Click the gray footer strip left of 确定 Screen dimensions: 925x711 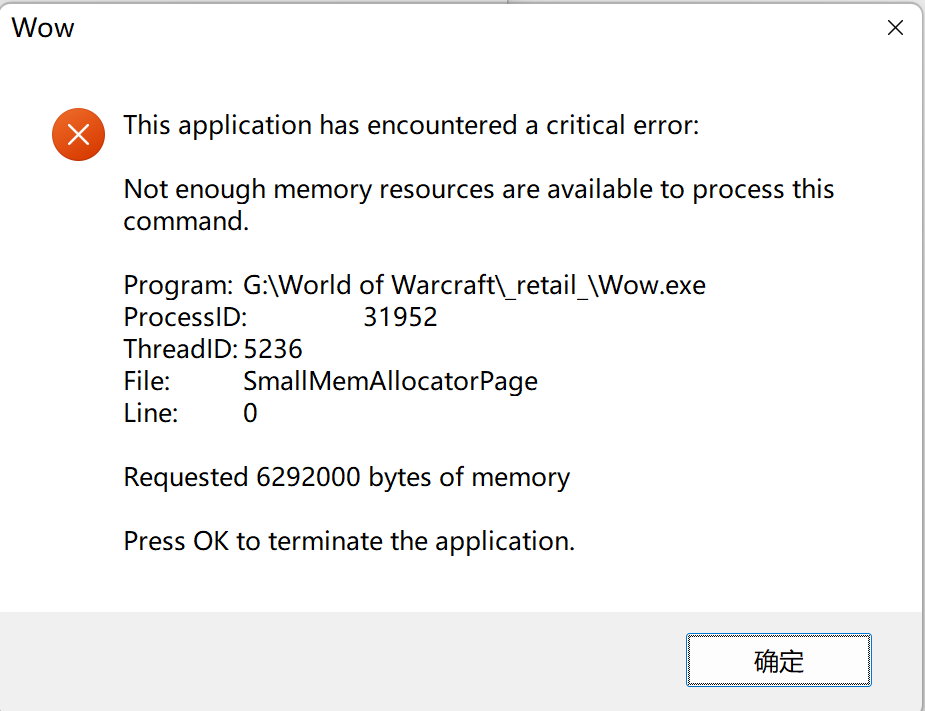[x=340, y=661]
